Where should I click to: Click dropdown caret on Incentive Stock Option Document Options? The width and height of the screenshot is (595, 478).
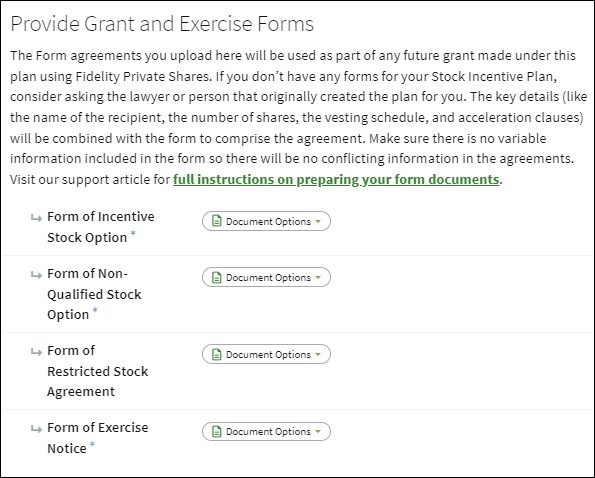pyautogui.click(x=318, y=221)
